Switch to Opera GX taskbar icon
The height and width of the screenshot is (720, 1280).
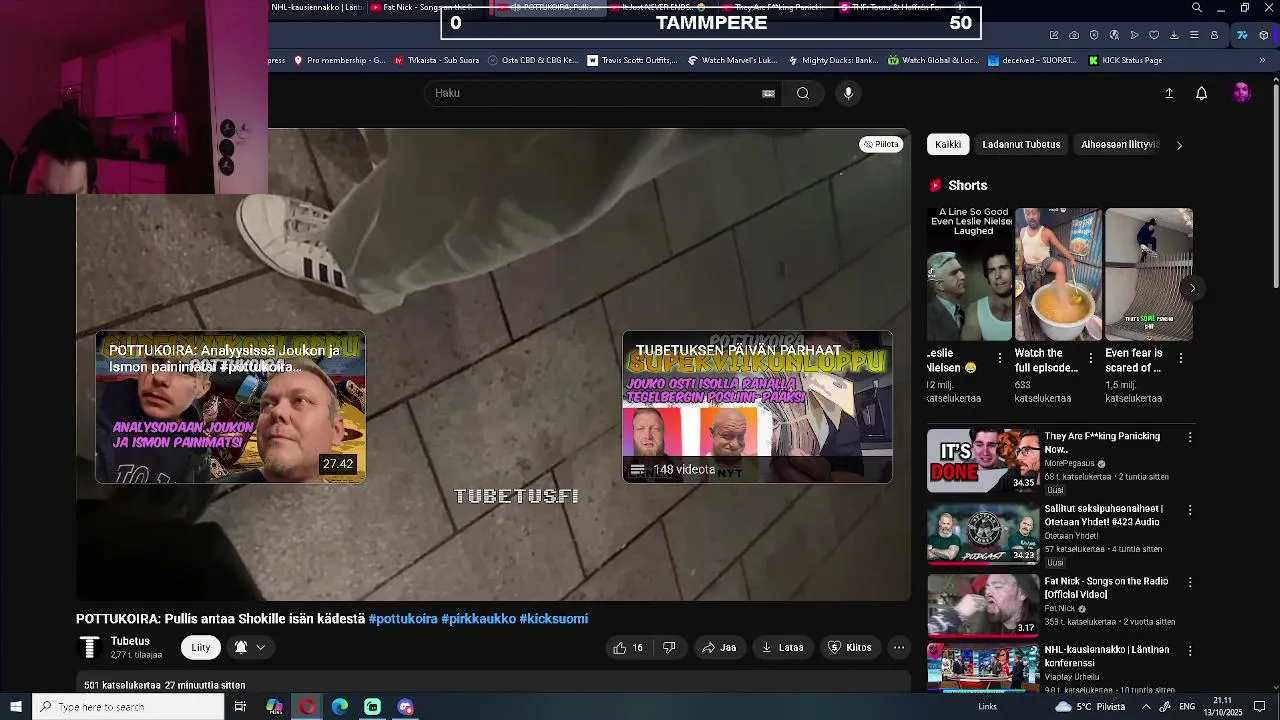(x=307, y=707)
